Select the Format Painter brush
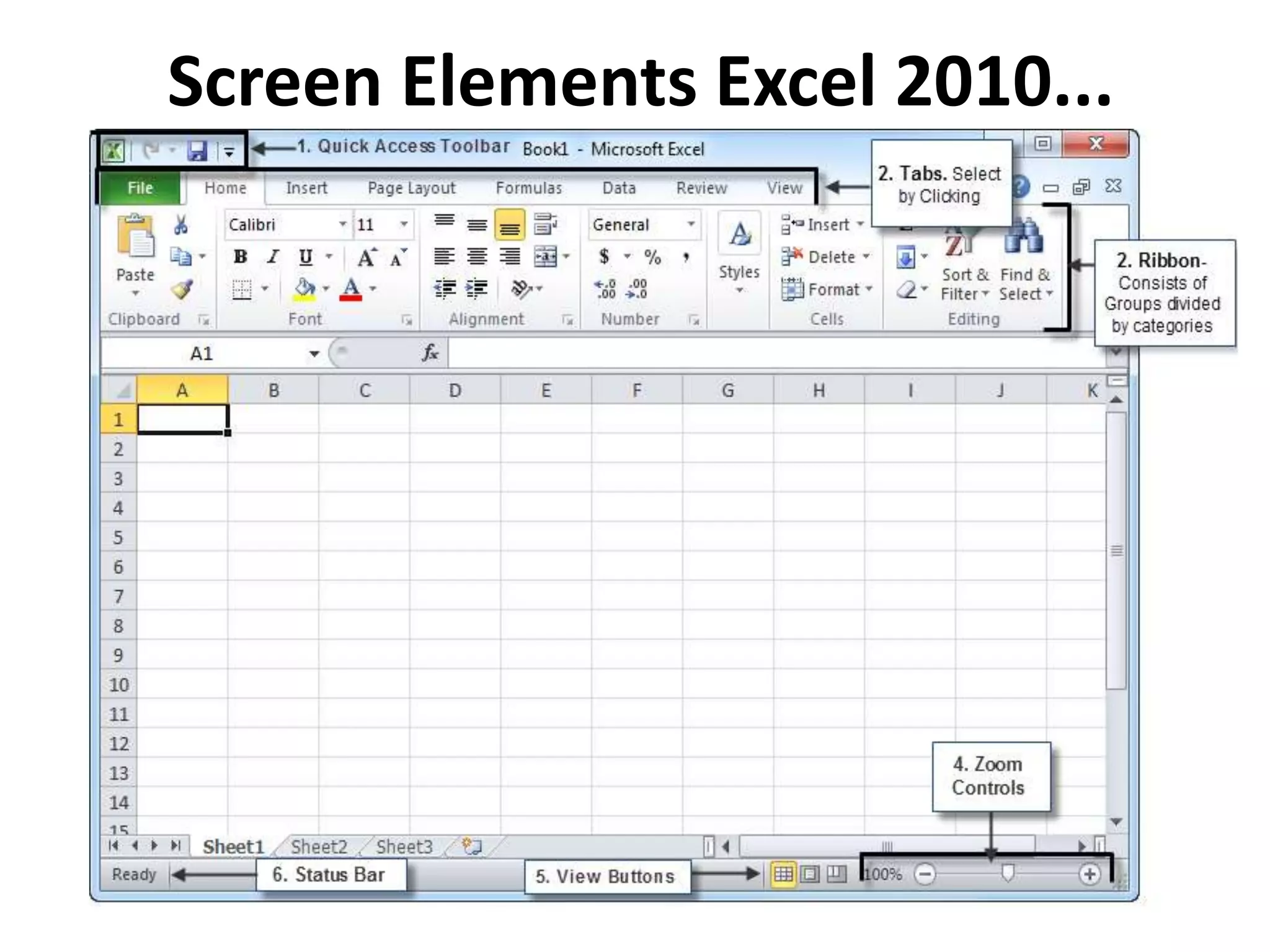This screenshot has width=1270, height=952. [x=181, y=289]
